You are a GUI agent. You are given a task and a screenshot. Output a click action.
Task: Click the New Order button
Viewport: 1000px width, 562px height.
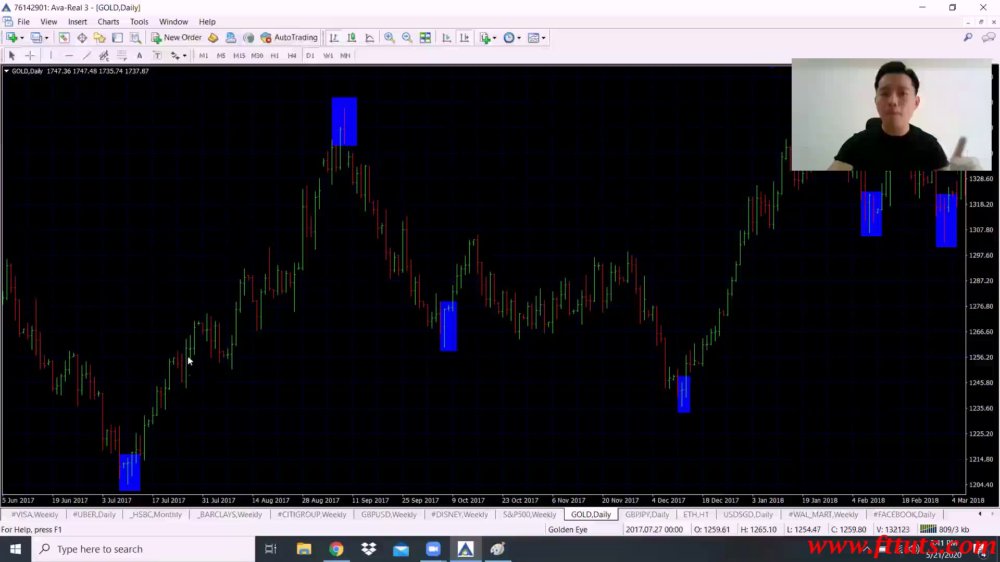[177, 38]
